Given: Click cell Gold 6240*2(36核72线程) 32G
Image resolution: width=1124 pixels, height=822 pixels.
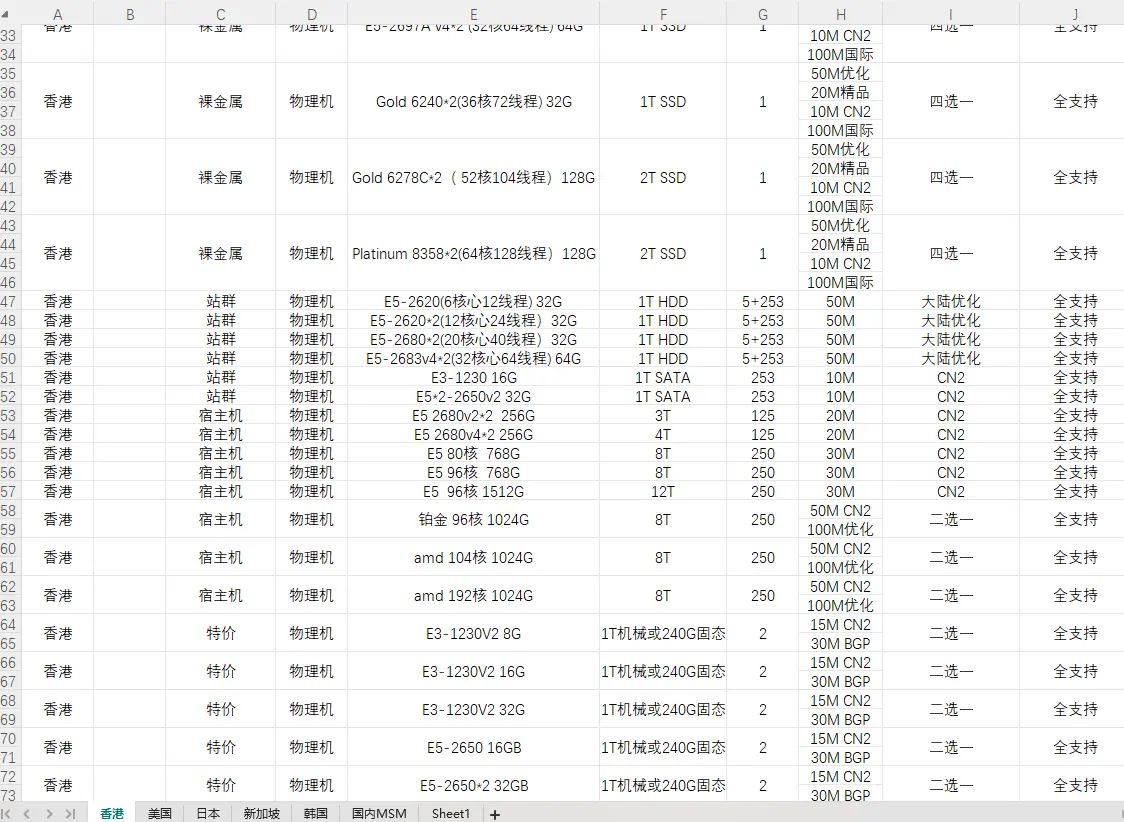Looking at the screenshot, I should [474, 101].
